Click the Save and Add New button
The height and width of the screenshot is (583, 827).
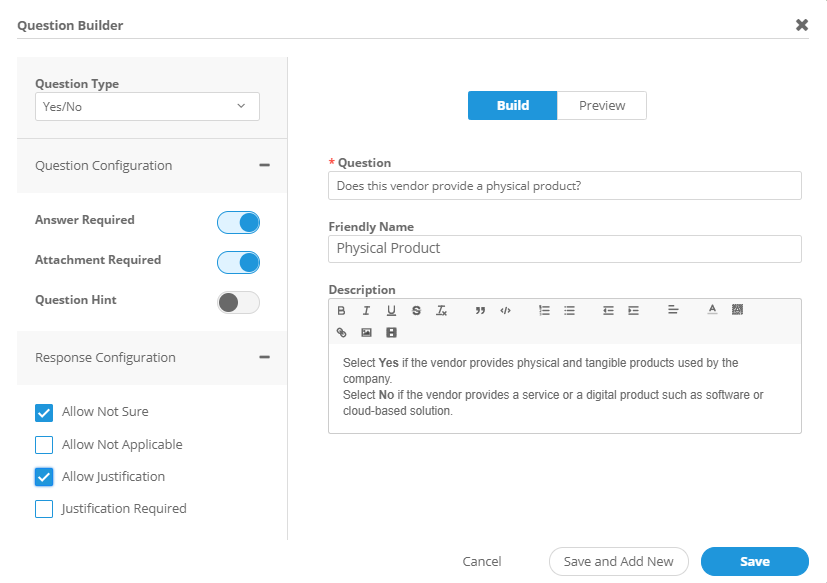[618, 562]
